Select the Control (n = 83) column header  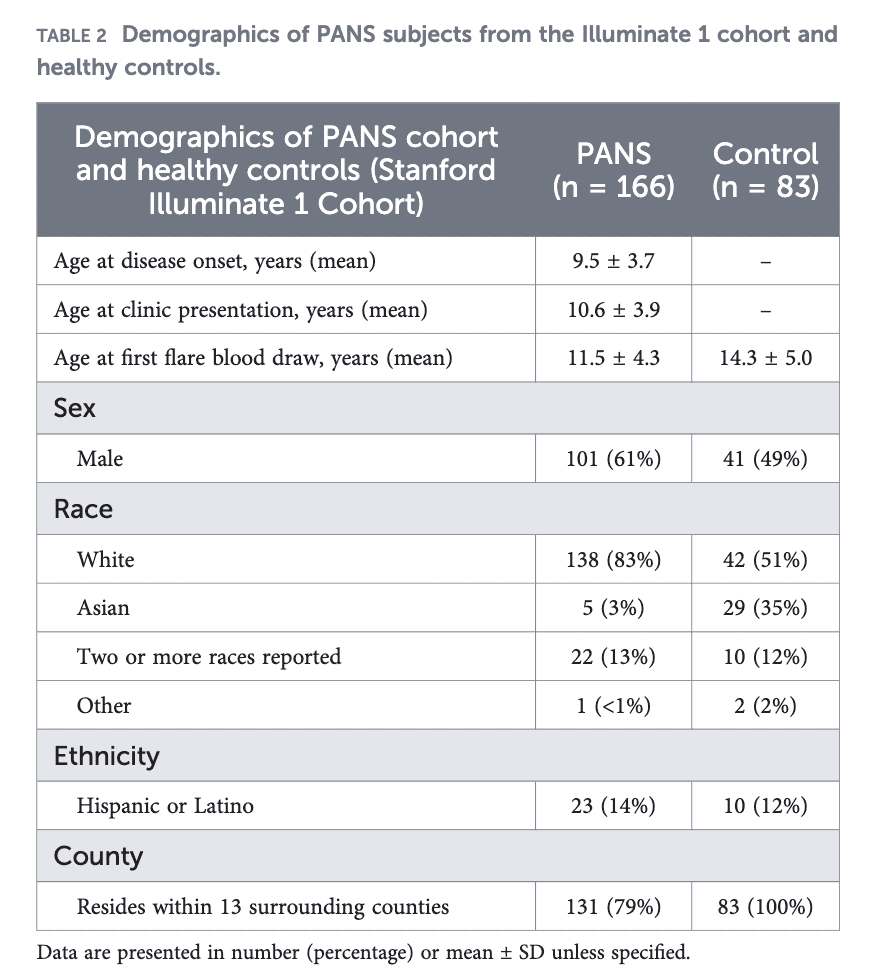(765, 170)
